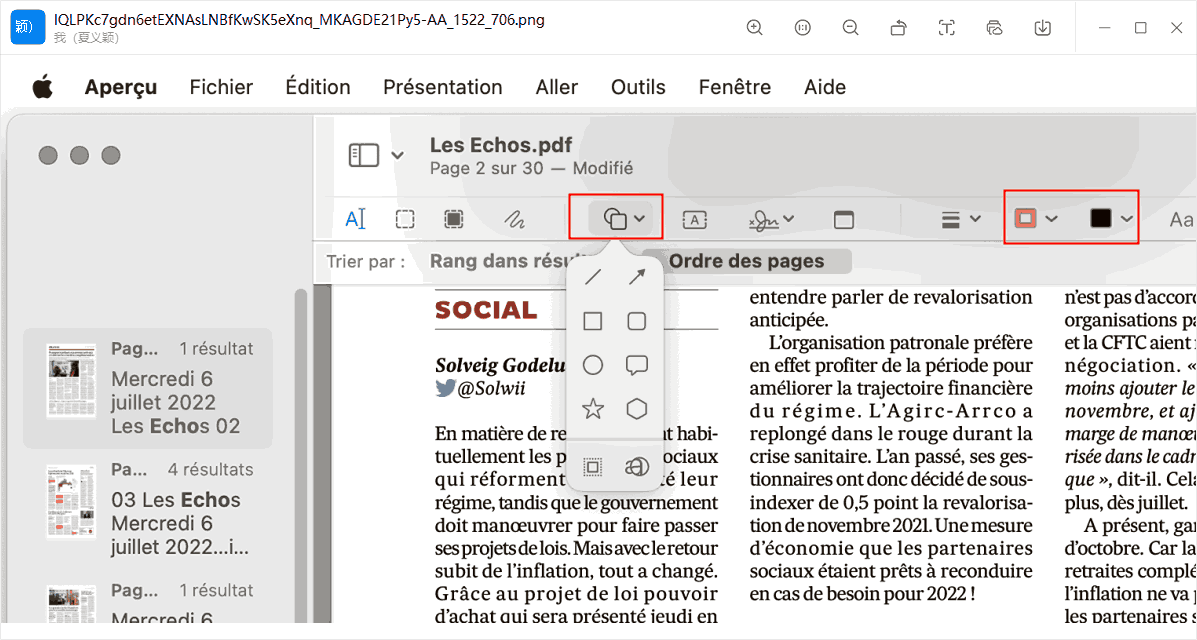Open the black fill color dropdown
The height and width of the screenshot is (640, 1197).
click(x=1111, y=219)
